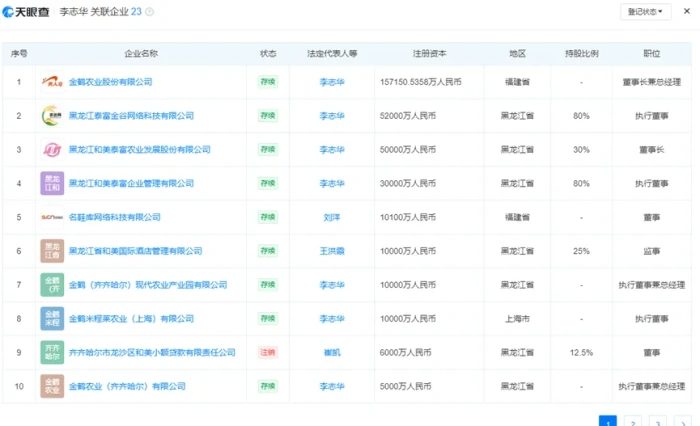Click the 持股比例 column header
The width and height of the screenshot is (700, 426).
pos(582,54)
